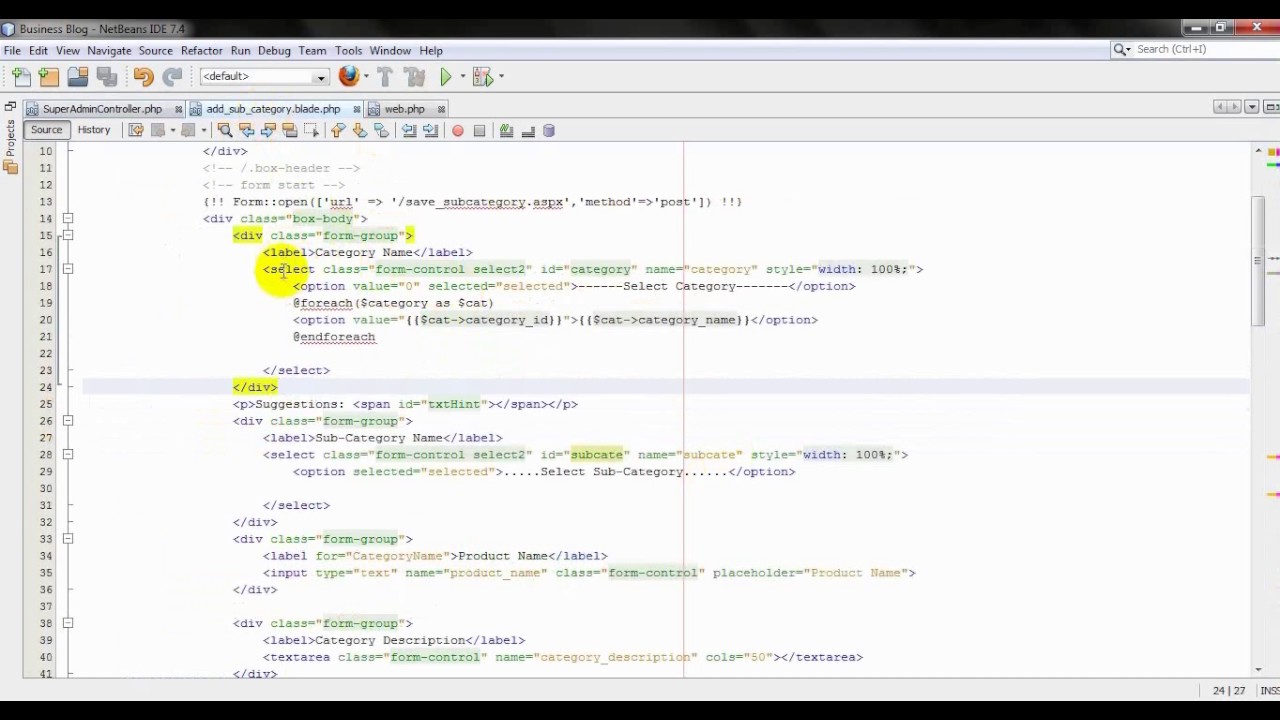Open Debug Project dropdown arrow
Image resolution: width=1280 pixels, height=720 pixels.
pyautogui.click(x=501, y=77)
